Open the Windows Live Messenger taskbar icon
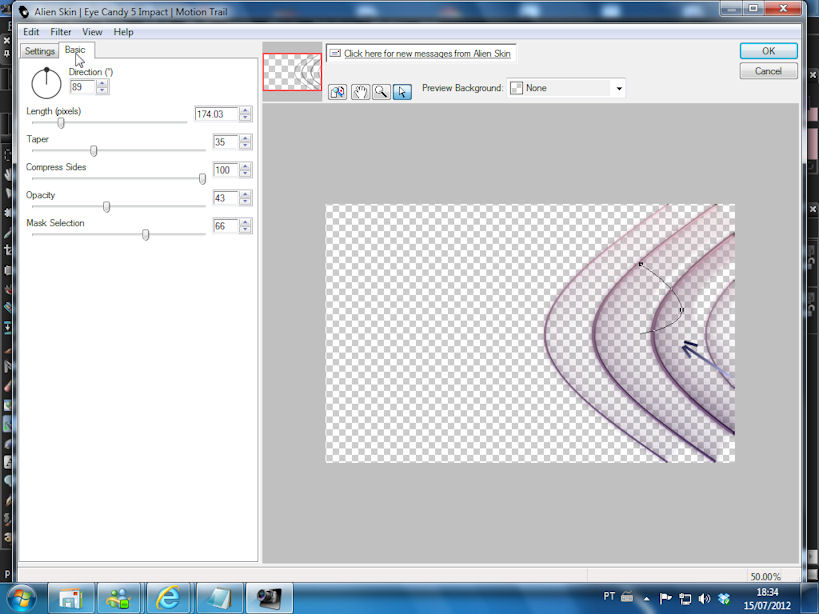 [119, 598]
